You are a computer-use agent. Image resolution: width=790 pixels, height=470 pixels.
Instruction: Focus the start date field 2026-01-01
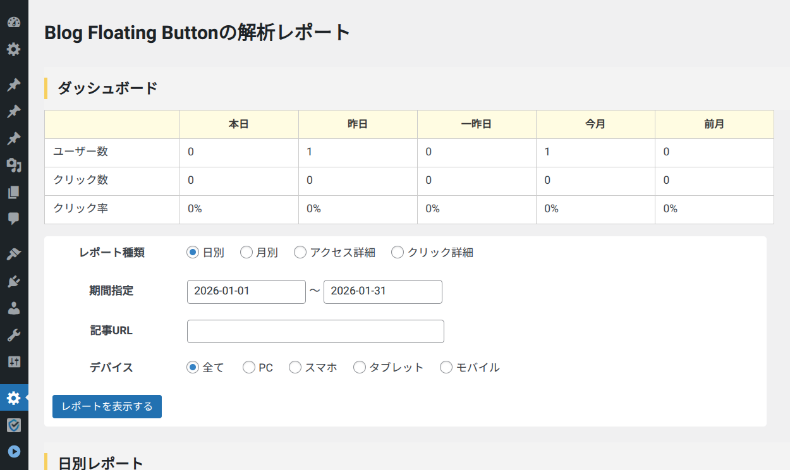point(246,292)
